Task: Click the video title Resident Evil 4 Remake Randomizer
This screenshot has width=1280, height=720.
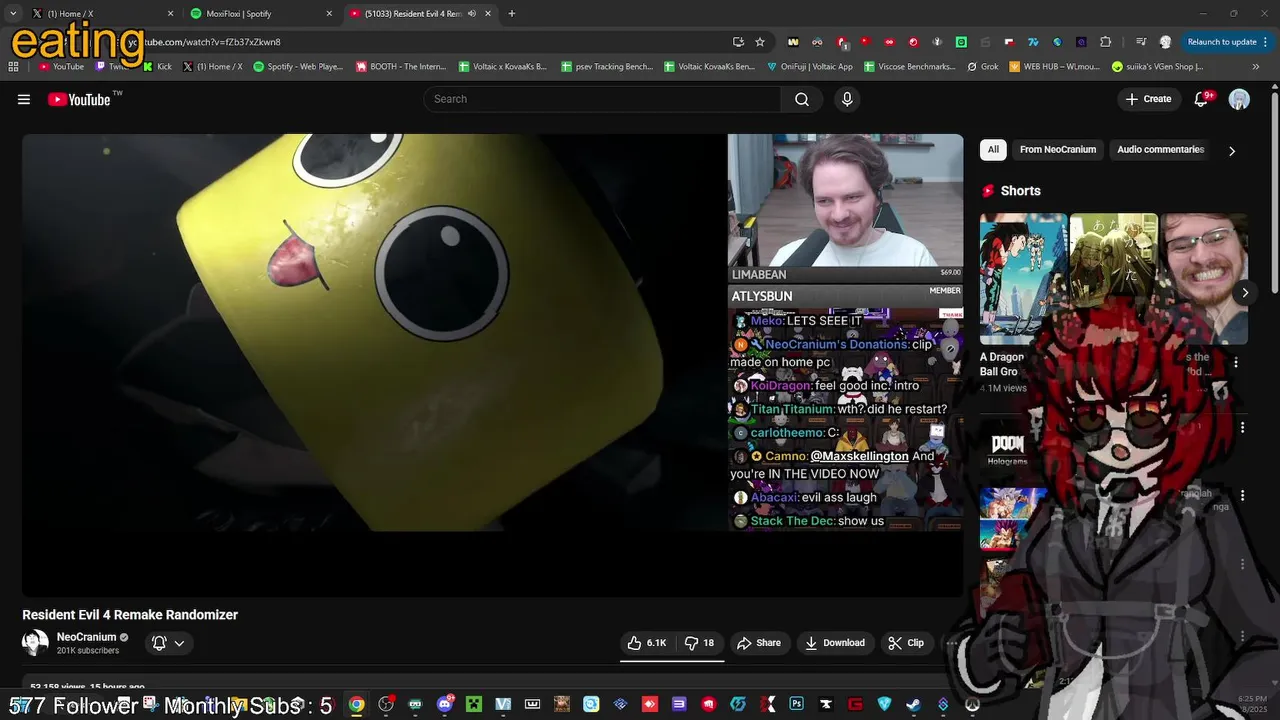Action: (130, 615)
